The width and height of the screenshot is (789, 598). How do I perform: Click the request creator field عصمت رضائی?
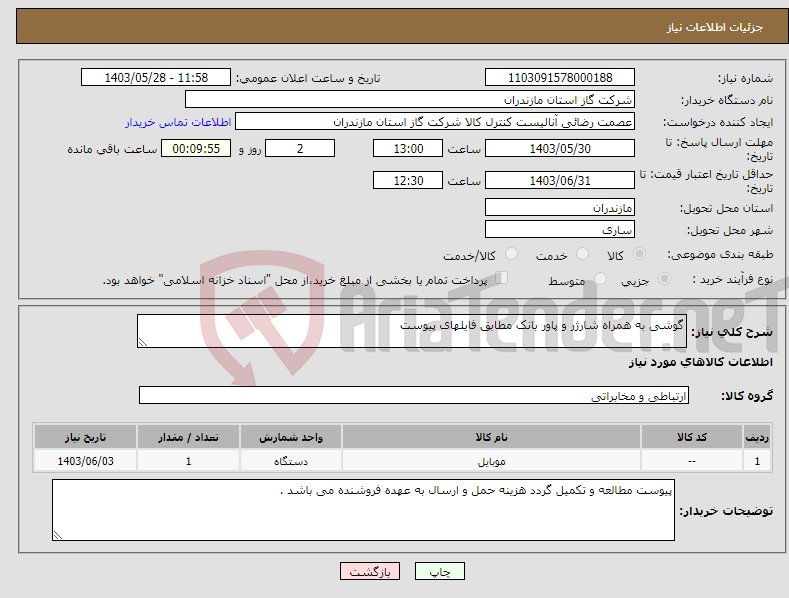[x=435, y=122]
